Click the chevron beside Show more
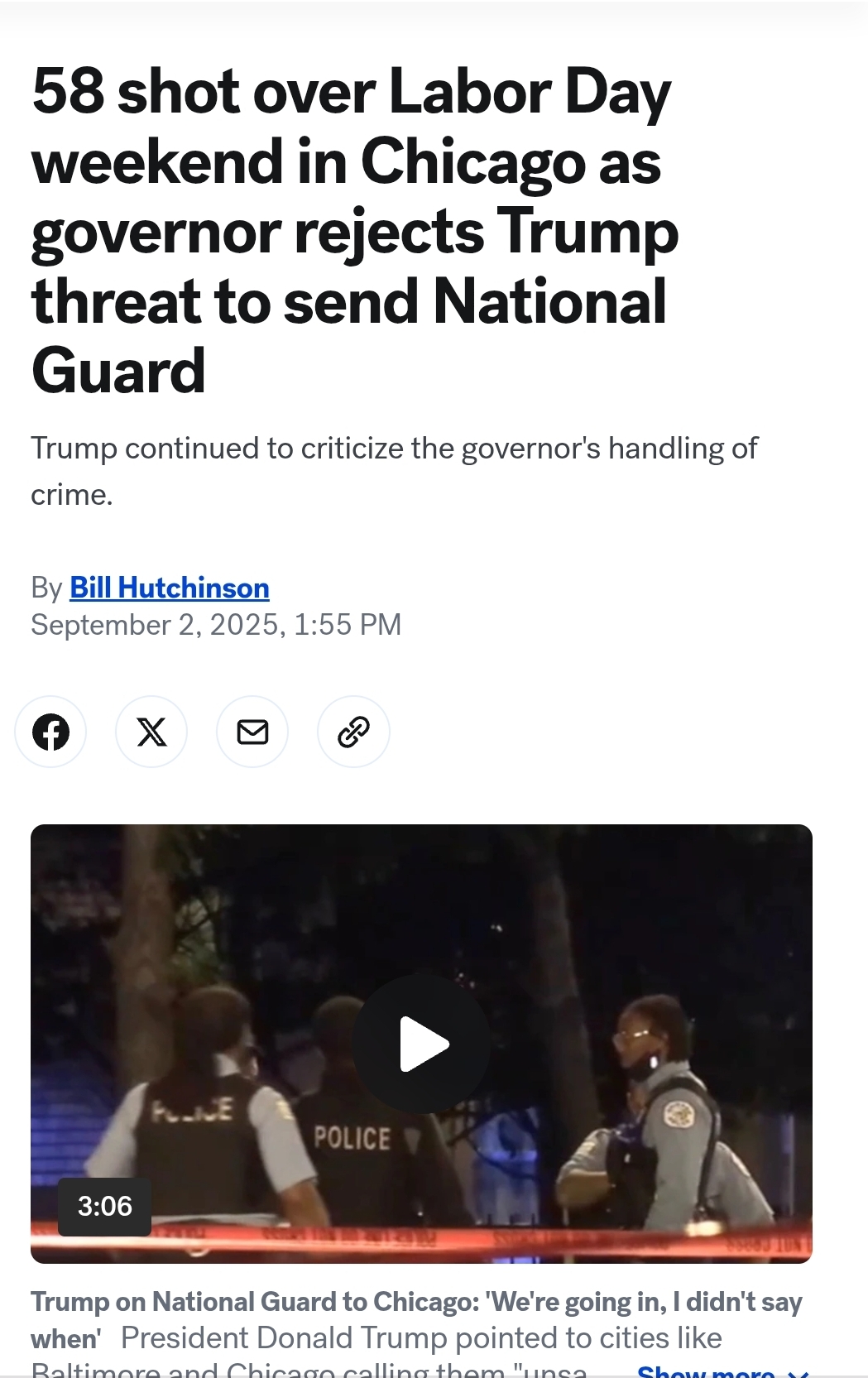Viewport: 868px width, 1378px height. pyautogui.click(x=798, y=1372)
